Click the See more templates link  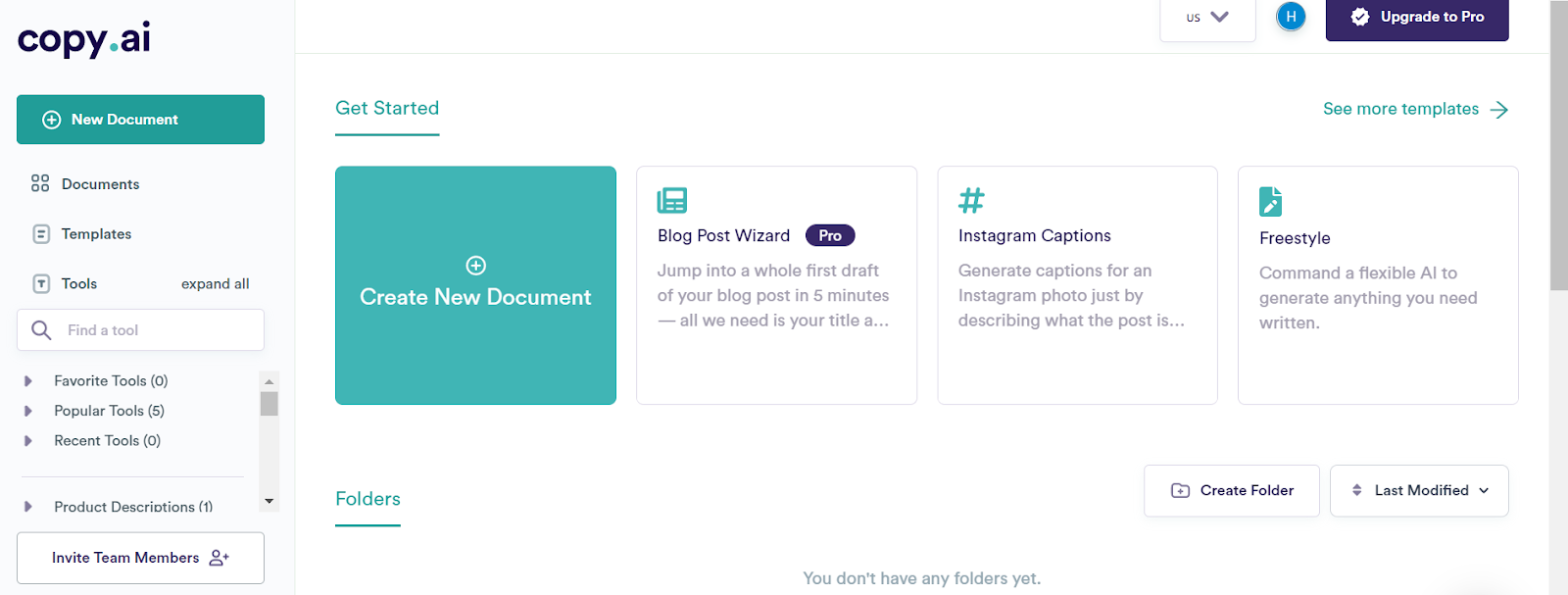pos(1400,109)
